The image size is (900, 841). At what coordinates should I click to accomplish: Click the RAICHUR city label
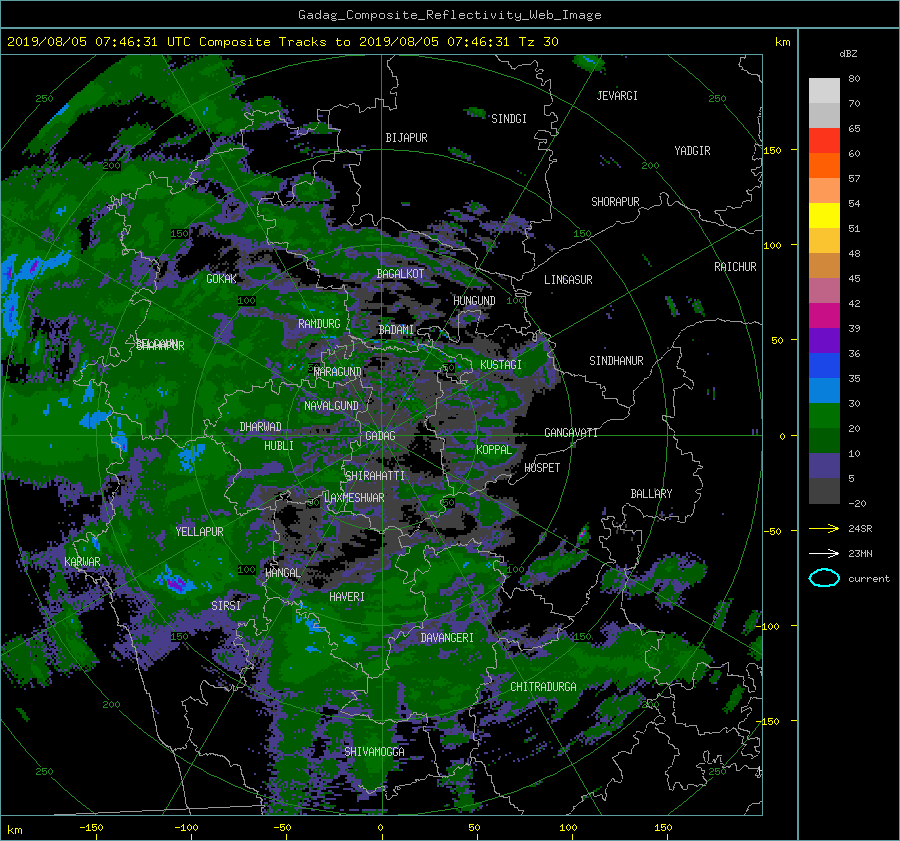735,267
